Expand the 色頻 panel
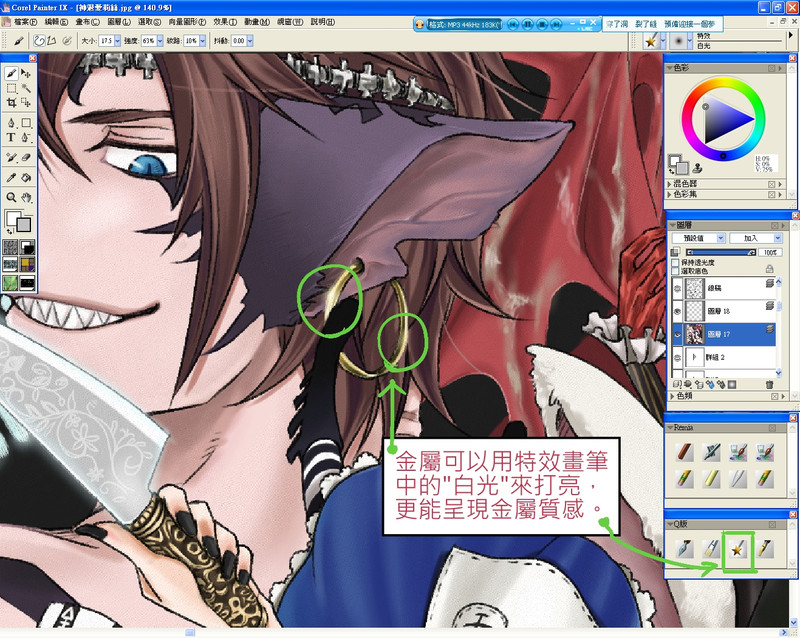 pos(672,396)
